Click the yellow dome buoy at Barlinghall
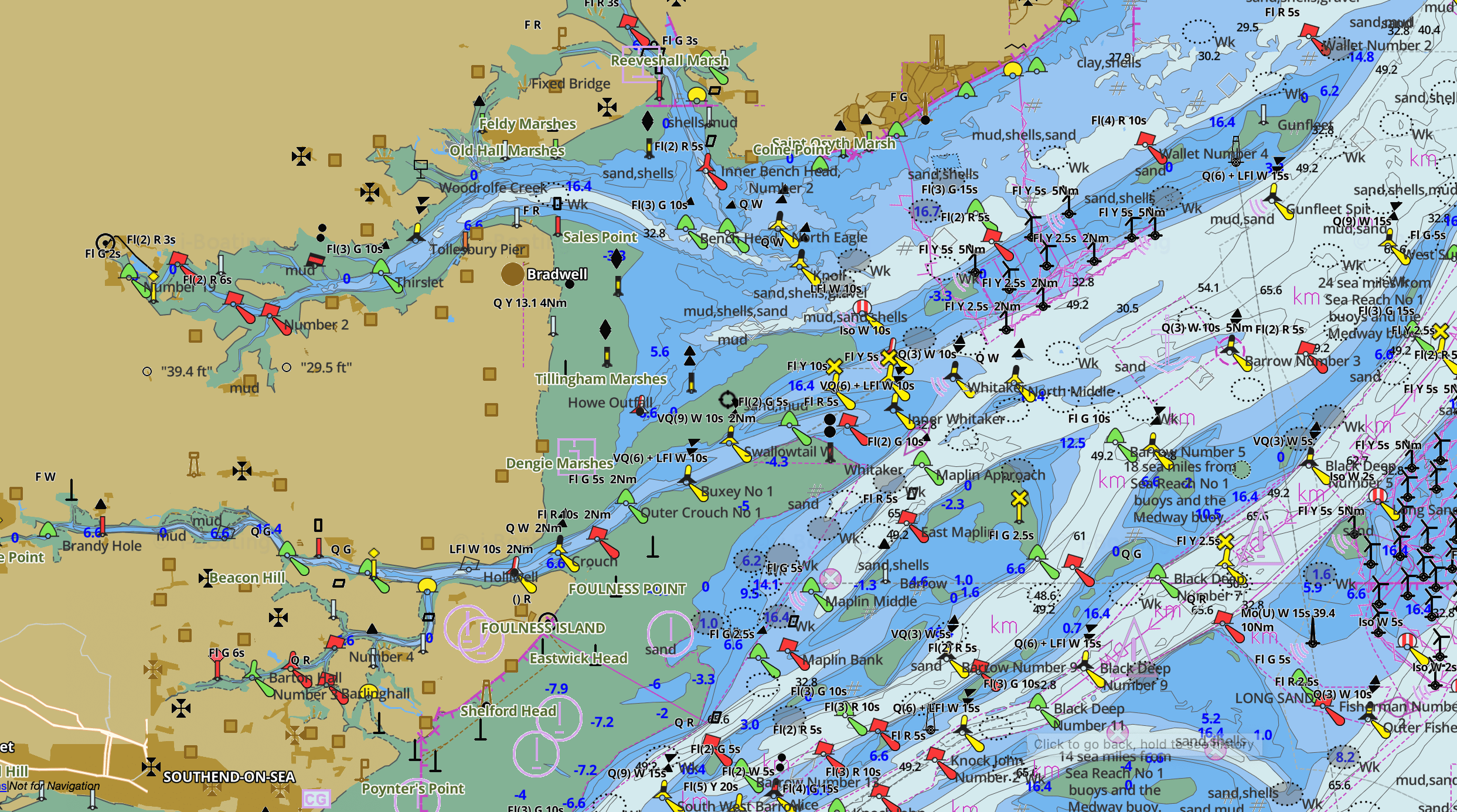Image resolution: width=1457 pixels, height=812 pixels. pyautogui.click(x=369, y=691)
